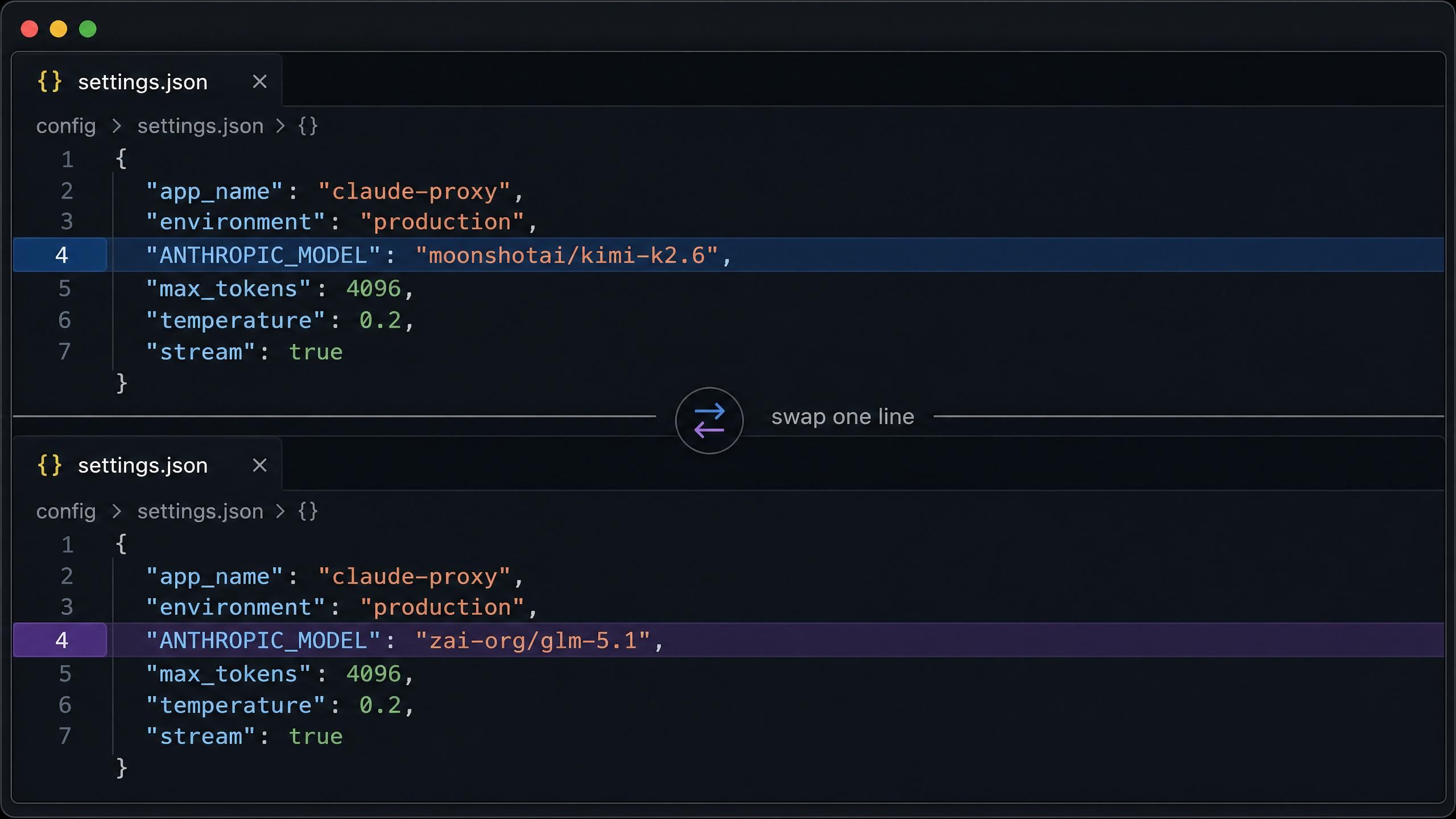Click "max_tokens" key in top editor
Viewport: 1456px width, 819px height.
point(228,289)
